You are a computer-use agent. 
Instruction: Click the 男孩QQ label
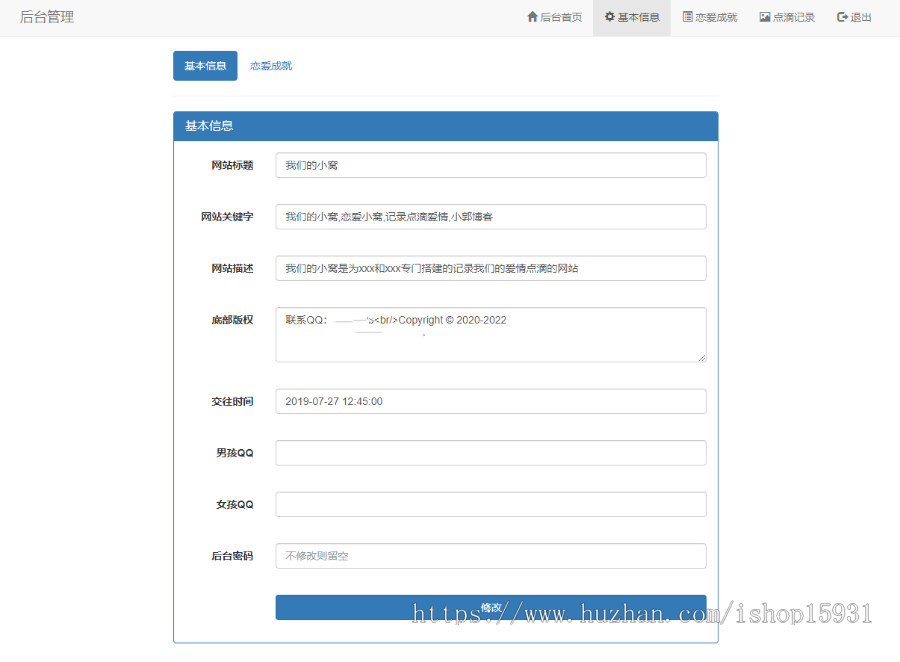(234, 453)
